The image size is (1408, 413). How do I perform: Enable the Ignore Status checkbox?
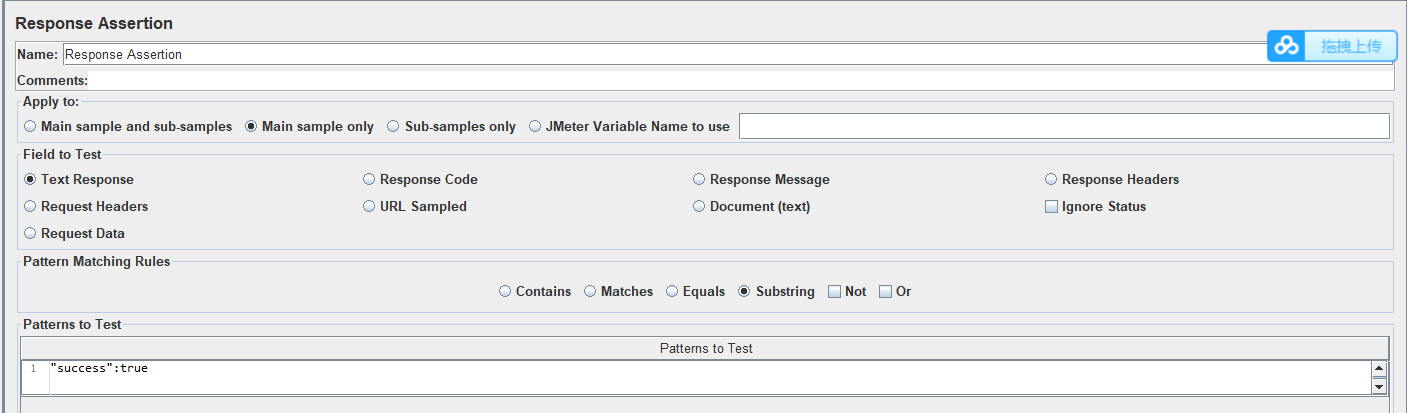[x=1051, y=207]
